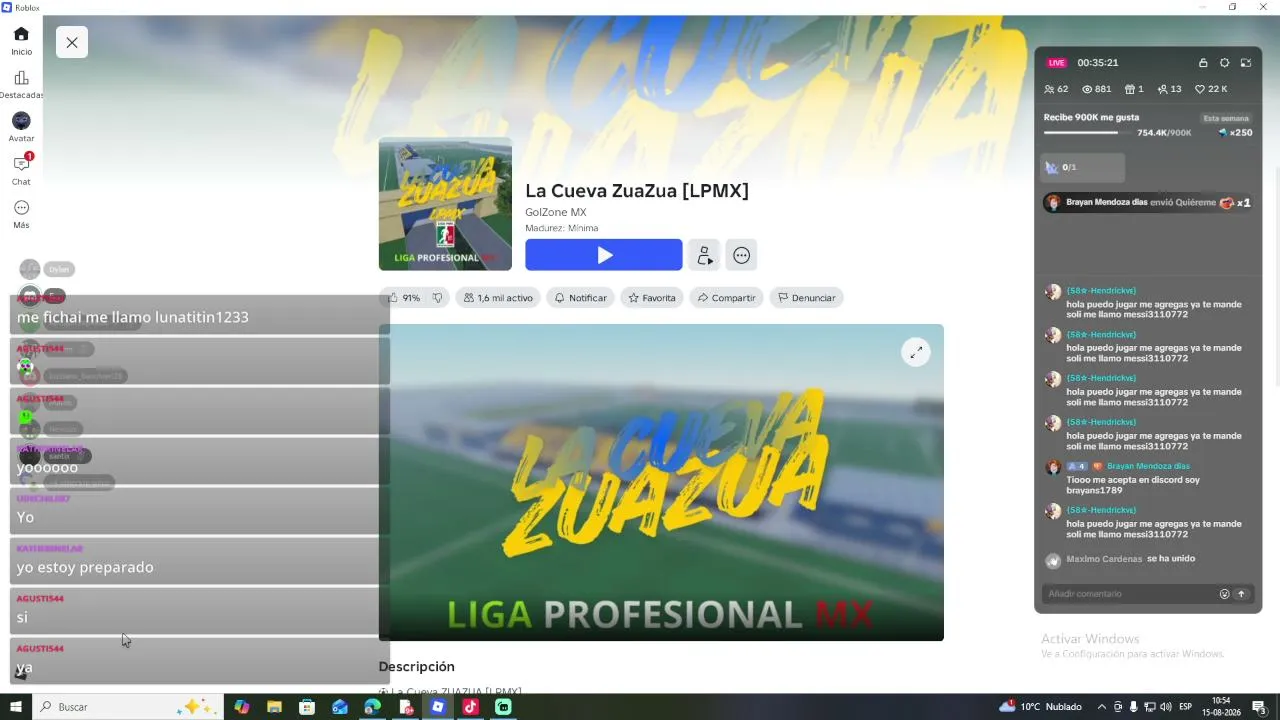This screenshot has height=720, width=1280.
Task: Open the more options ellipsis button
Action: click(741, 255)
